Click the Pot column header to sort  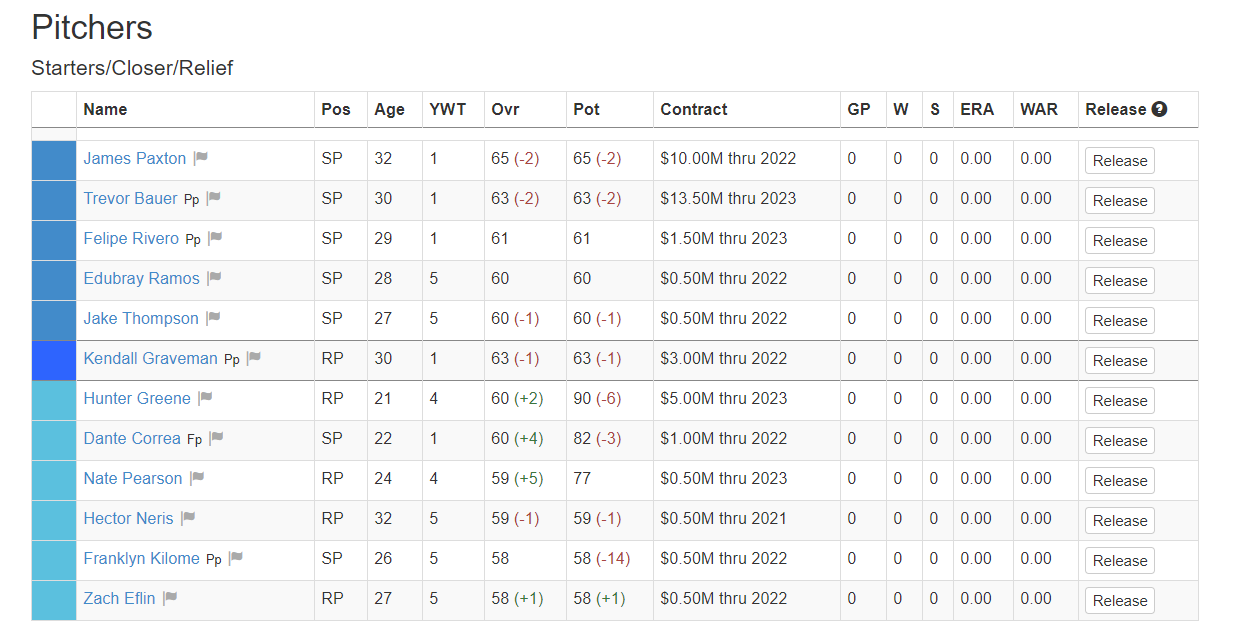(586, 109)
